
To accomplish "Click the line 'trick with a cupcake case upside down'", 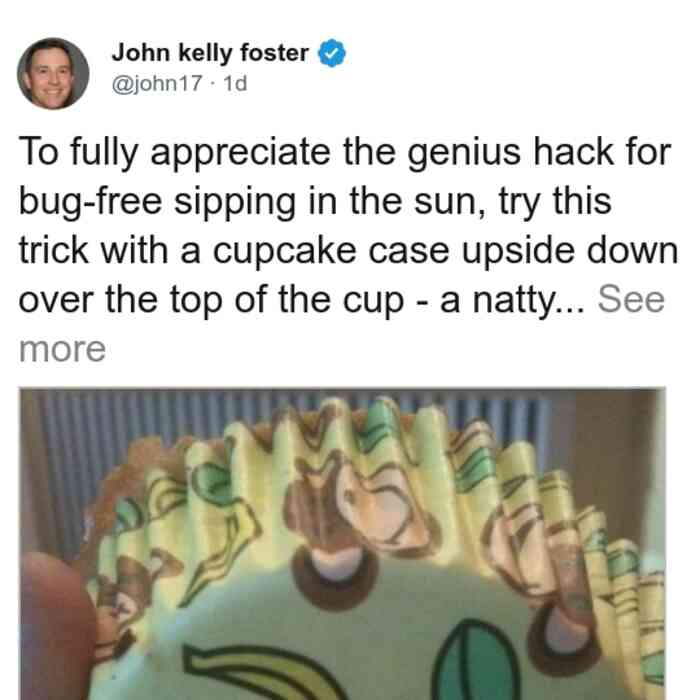I will click(348, 251).
